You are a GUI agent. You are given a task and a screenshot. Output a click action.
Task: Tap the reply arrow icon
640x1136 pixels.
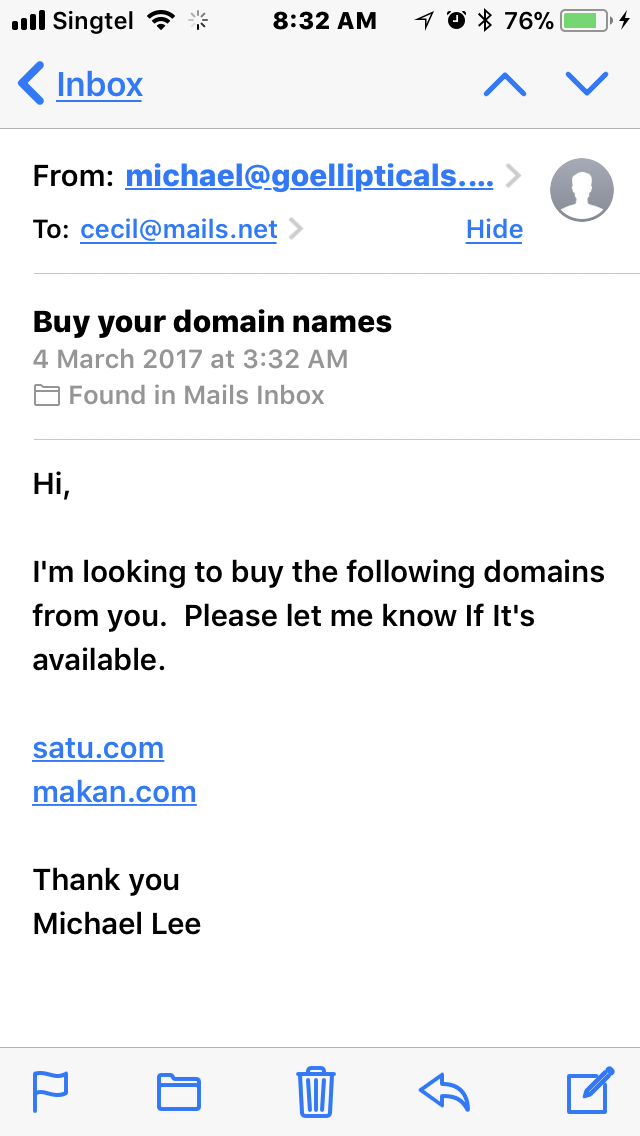(444, 1091)
